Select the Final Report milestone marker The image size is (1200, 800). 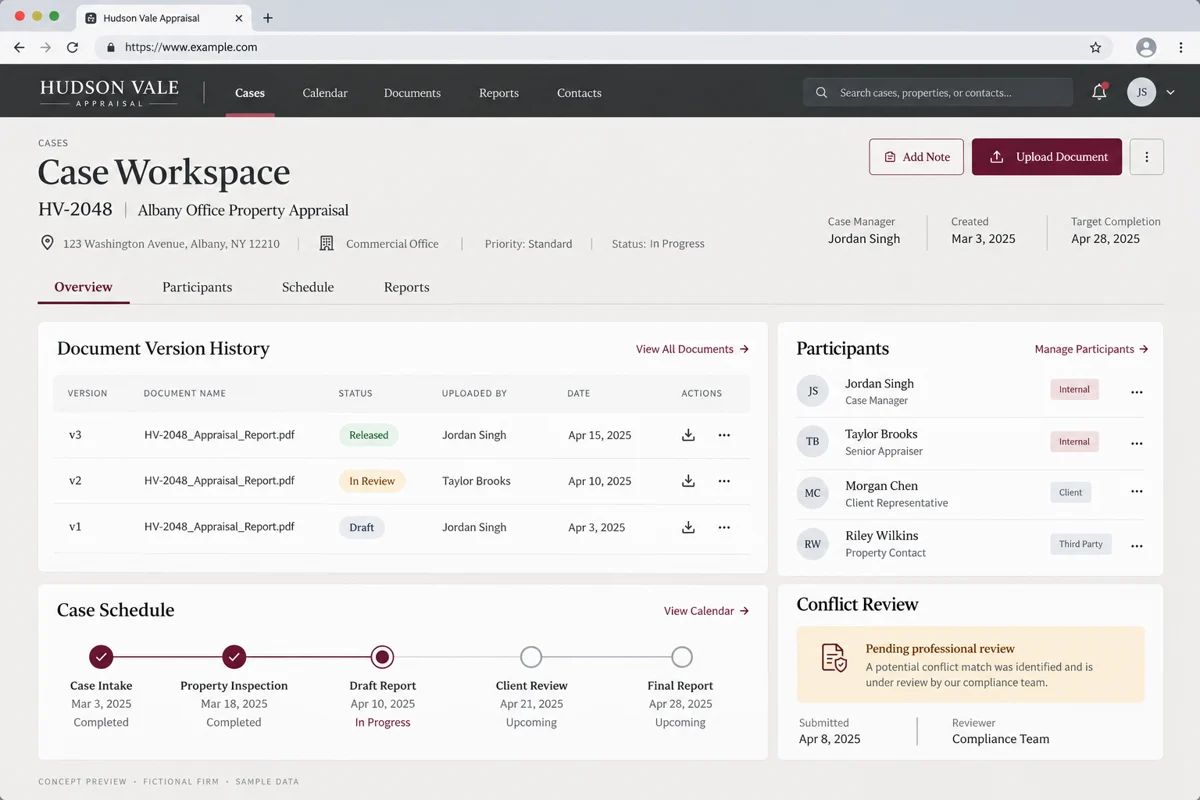coord(681,657)
